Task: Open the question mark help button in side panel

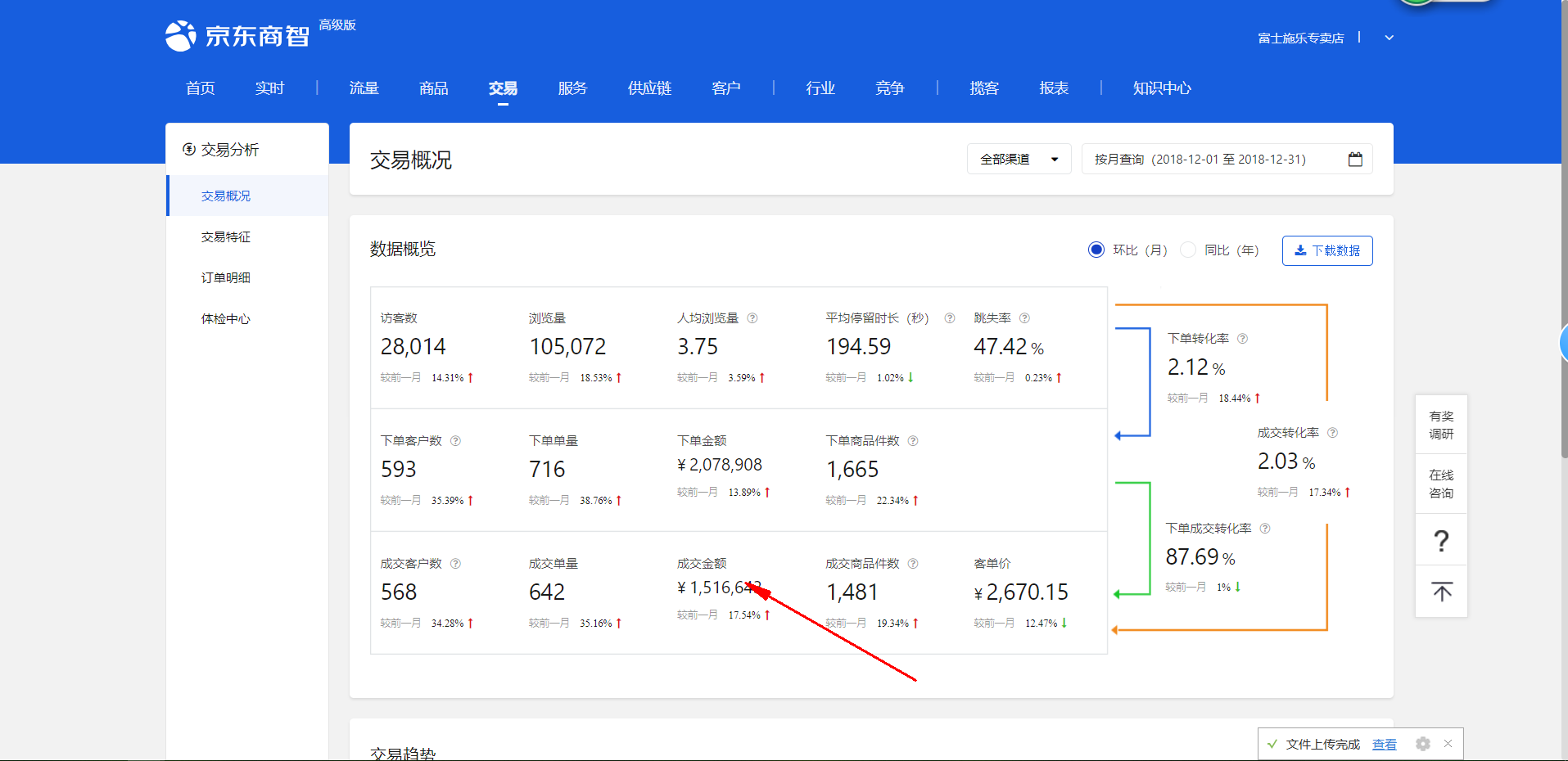Action: click(x=1441, y=540)
